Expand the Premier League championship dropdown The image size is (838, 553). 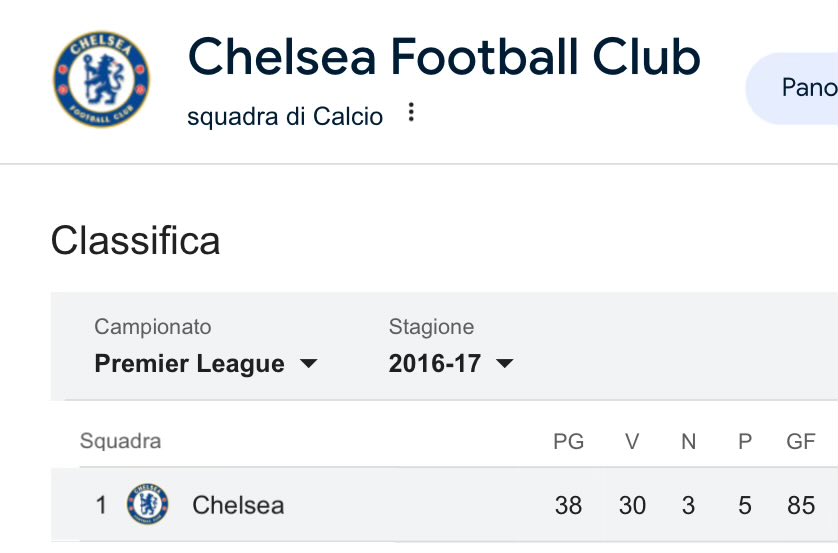coord(206,364)
